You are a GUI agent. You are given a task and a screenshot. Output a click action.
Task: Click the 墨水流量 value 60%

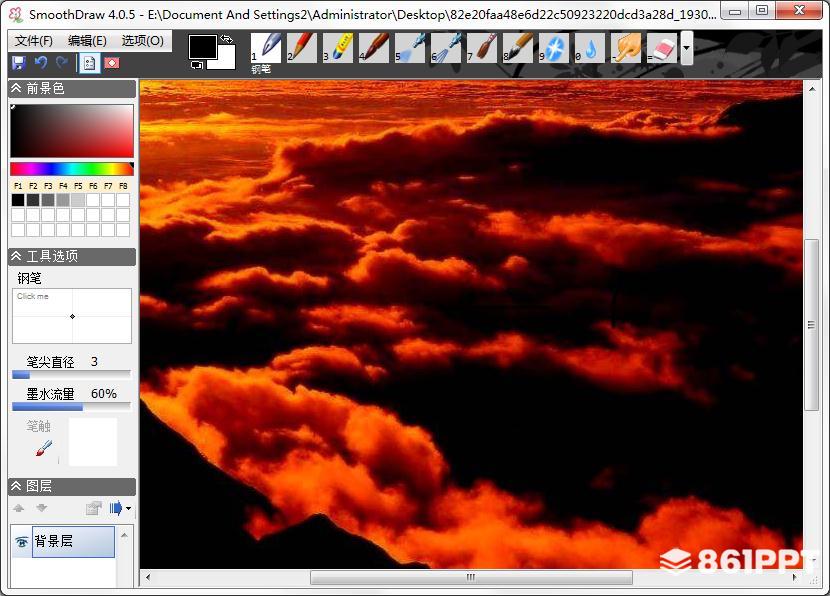click(x=104, y=393)
